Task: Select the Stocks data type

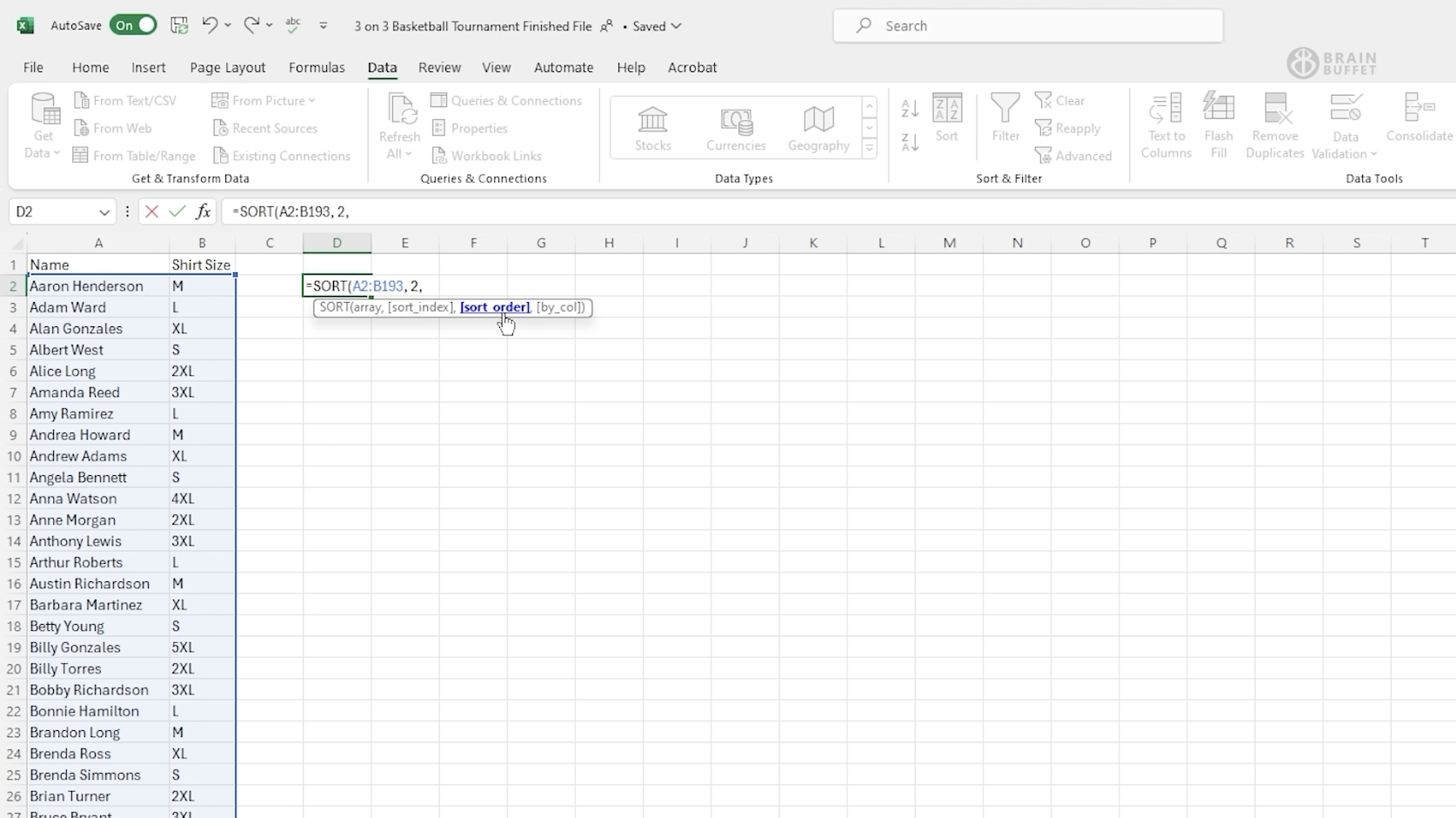Action: tap(652, 128)
